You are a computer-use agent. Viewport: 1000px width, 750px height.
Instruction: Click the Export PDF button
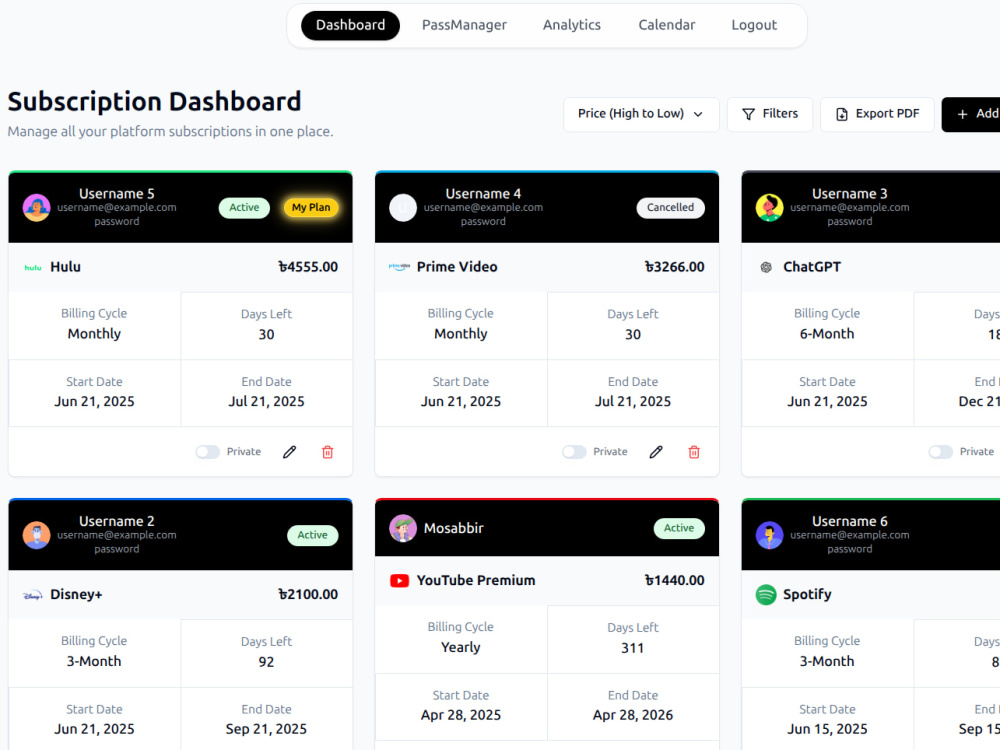tap(877, 114)
